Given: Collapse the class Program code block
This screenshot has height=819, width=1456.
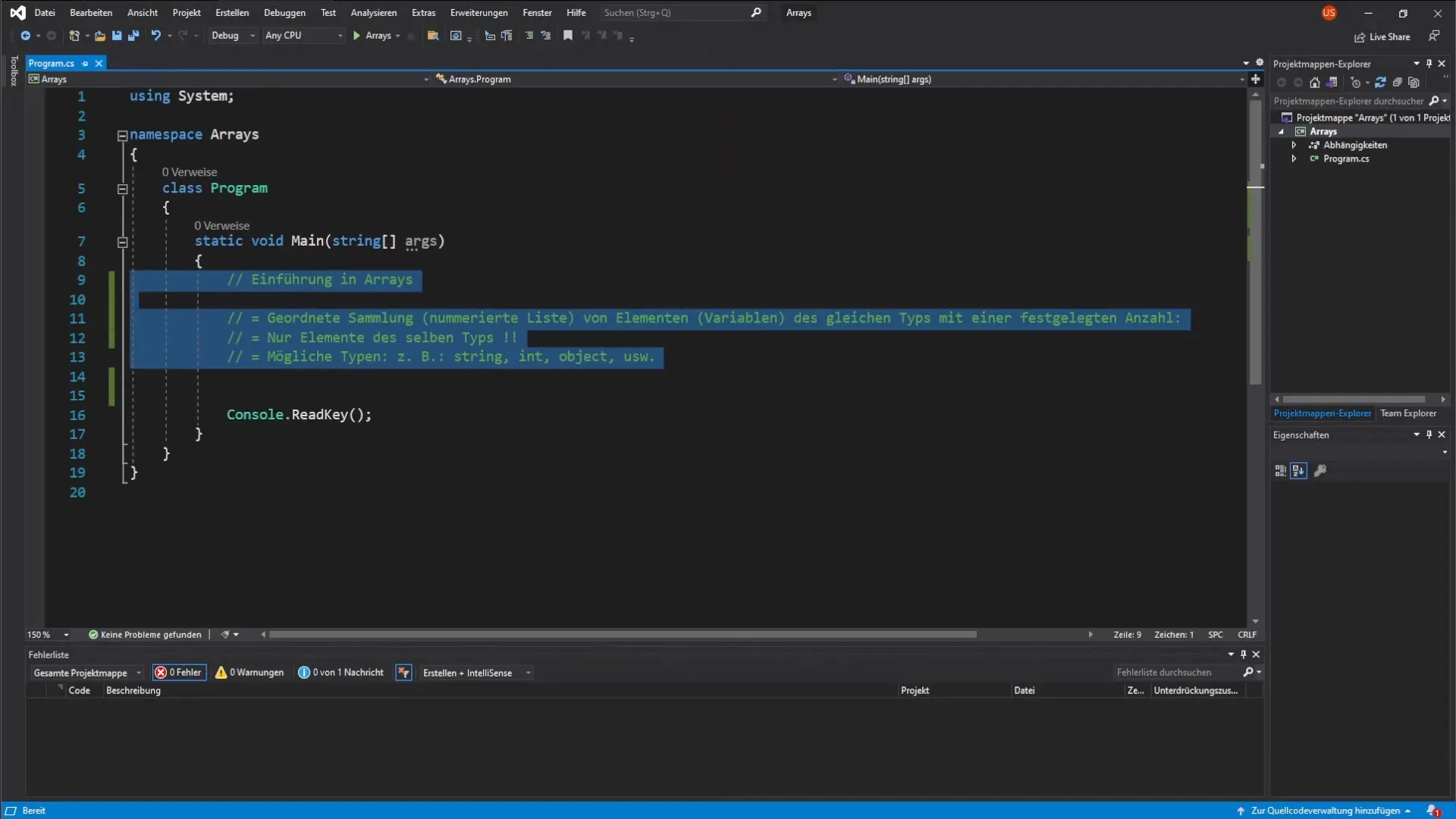Looking at the screenshot, I should tap(122, 190).
